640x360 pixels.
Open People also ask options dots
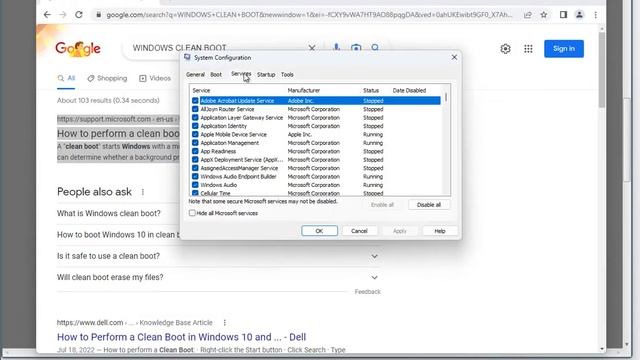pos(142,192)
